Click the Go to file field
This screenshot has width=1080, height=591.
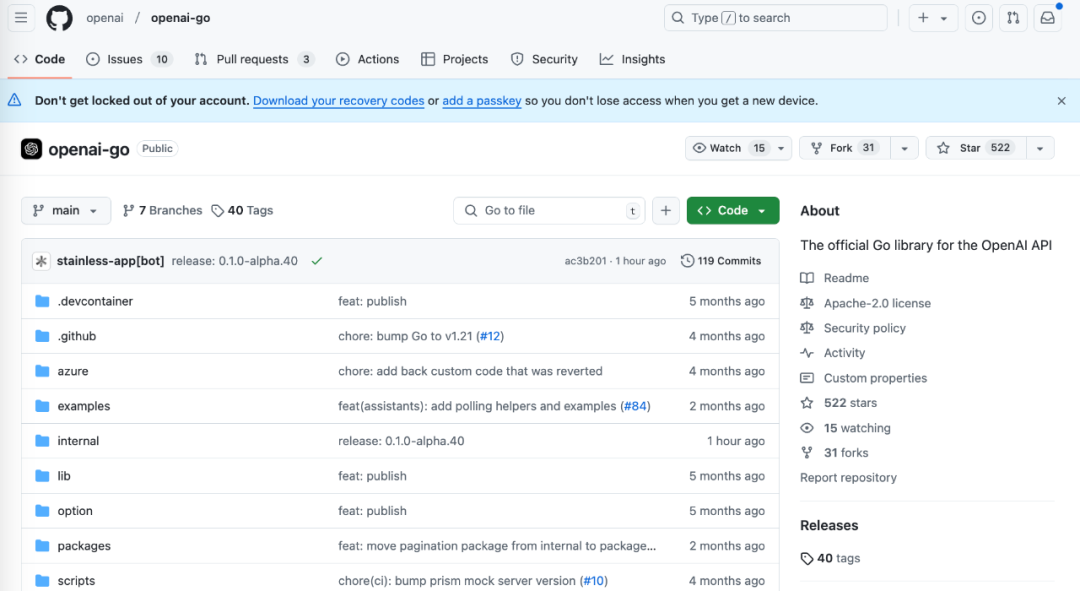coord(550,210)
